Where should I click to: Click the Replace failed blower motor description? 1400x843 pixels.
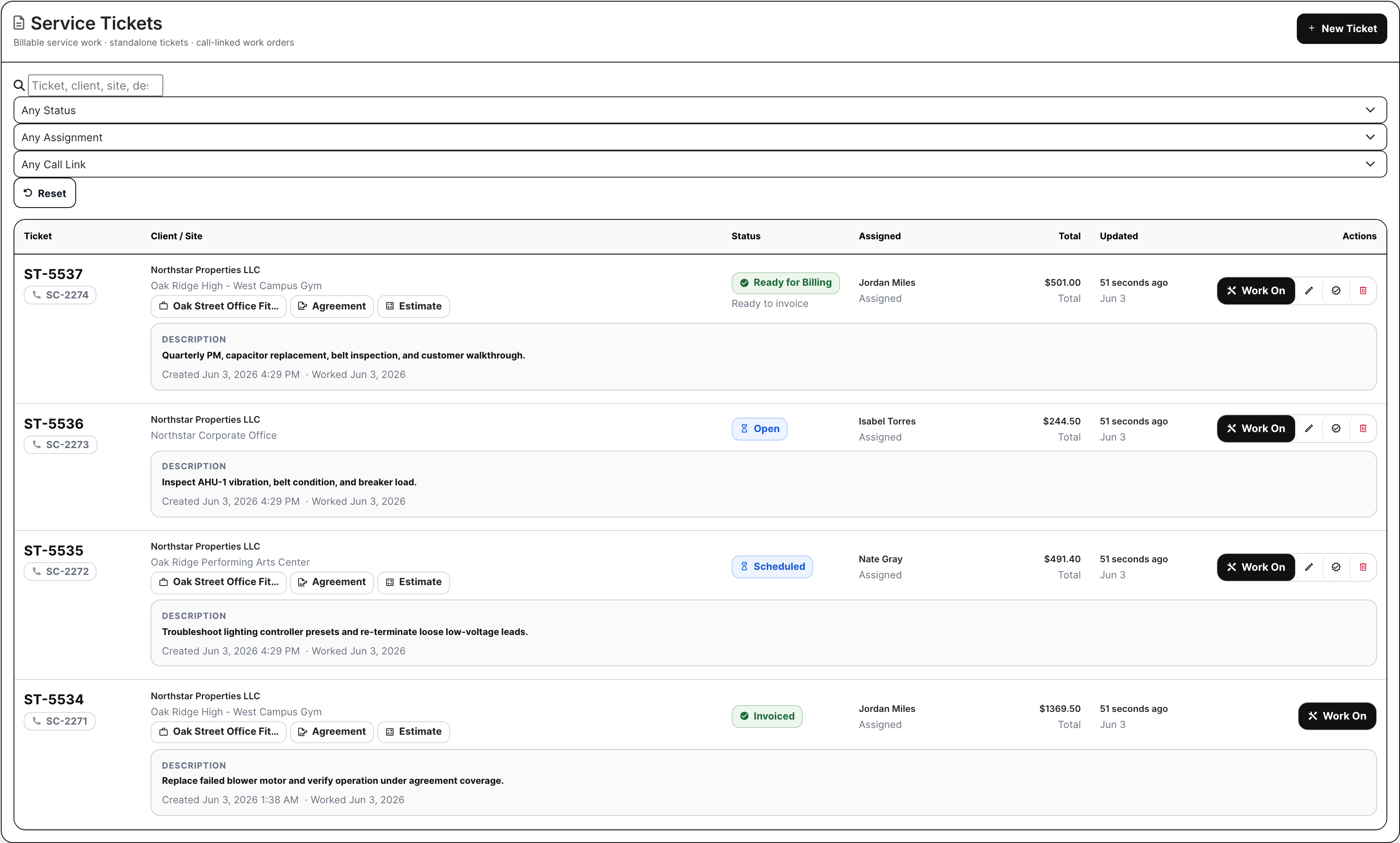click(332, 781)
